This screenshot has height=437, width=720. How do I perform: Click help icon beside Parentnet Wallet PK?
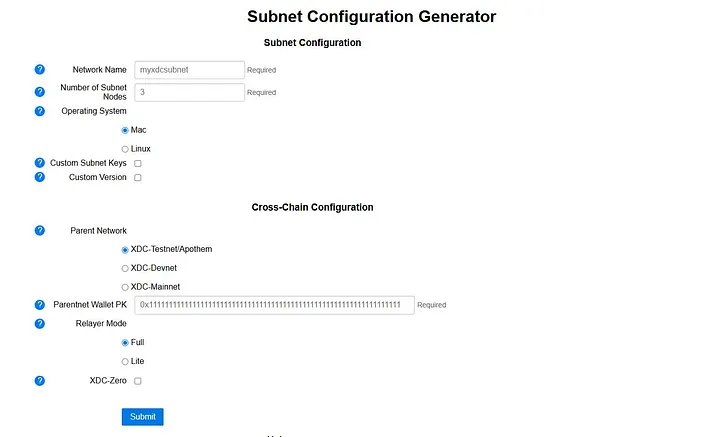pyautogui.click(x=40, y=305)
